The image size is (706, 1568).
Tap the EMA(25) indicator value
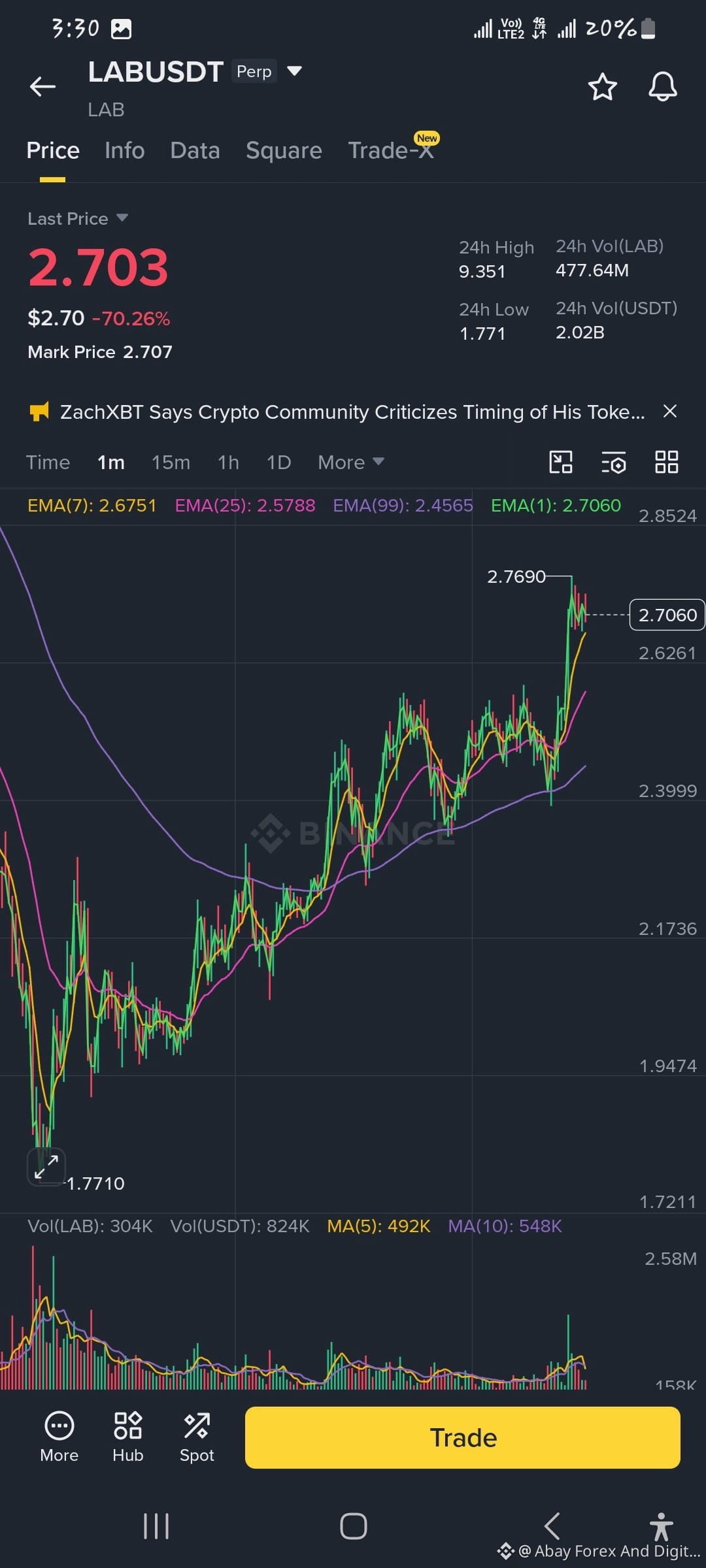245,505
